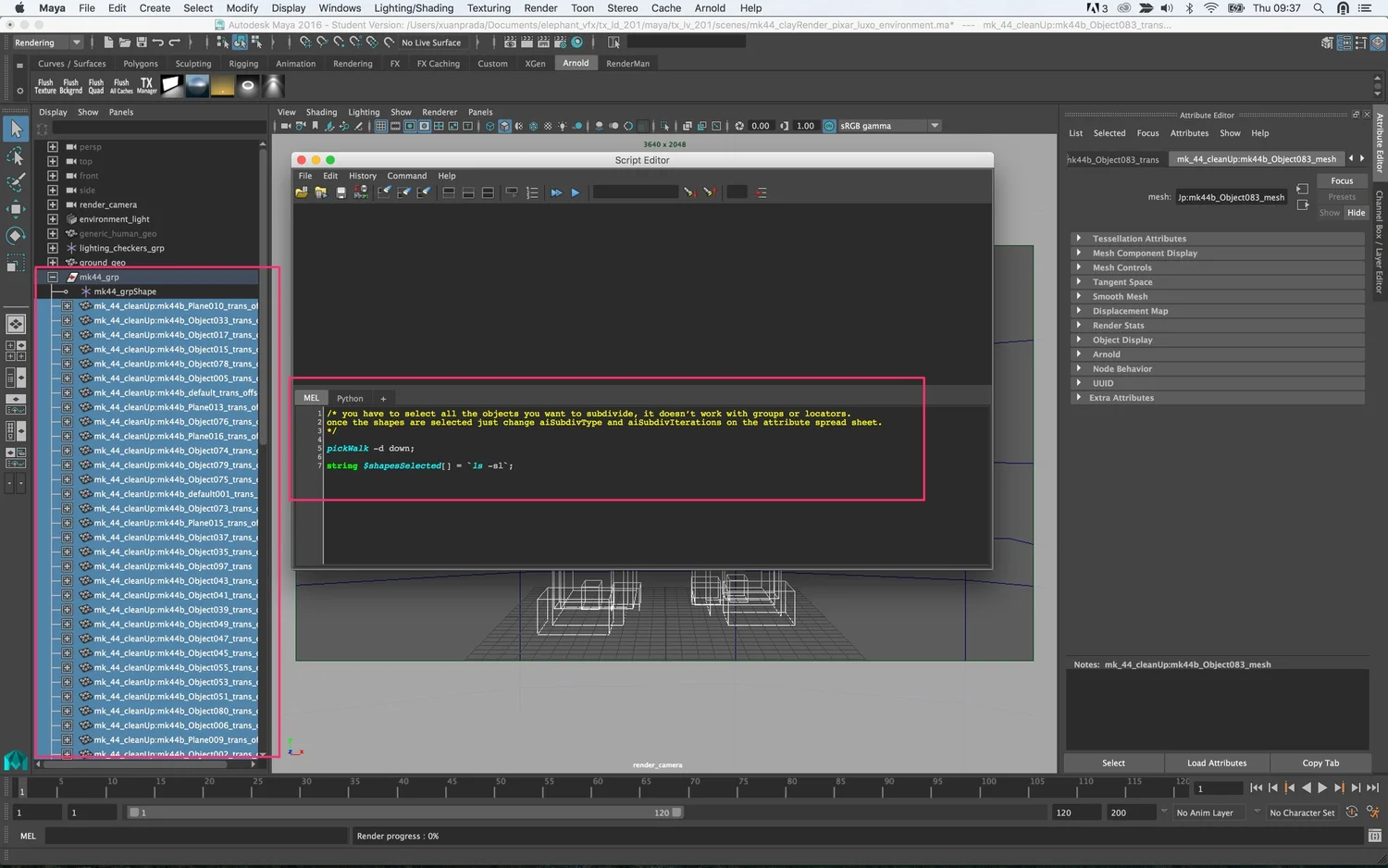Viewport: 1388px width, 868px height.
Task: Click the Select button in Attribute Editor
Action: point(1113,763)
